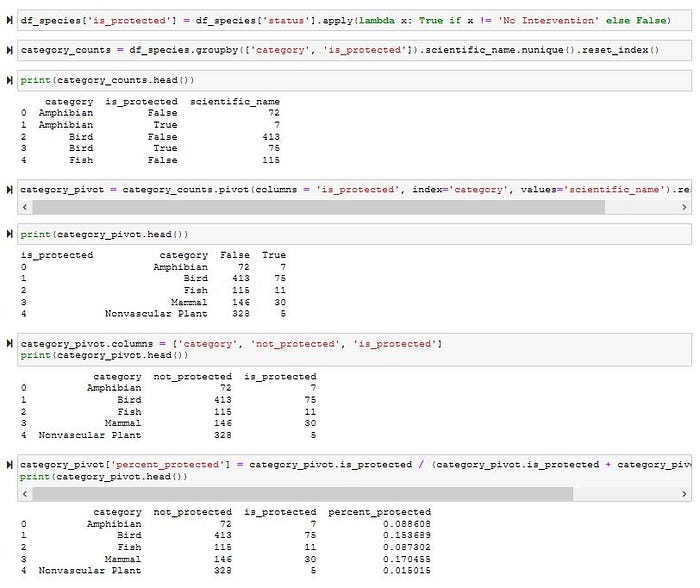This screenshot has width=700, height=588.
Task: Click value 413 in category_counts output
Action: point(271,137)
